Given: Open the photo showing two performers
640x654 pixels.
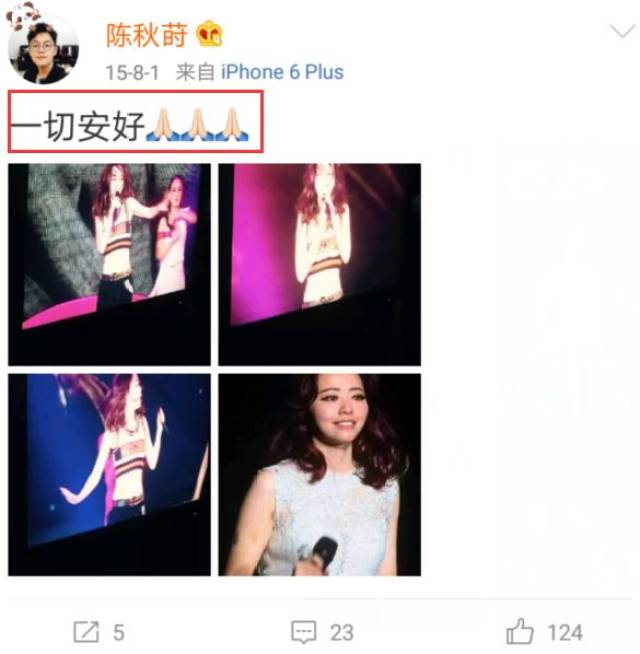Looking at the screenshot, I should [x=109, y=265].
